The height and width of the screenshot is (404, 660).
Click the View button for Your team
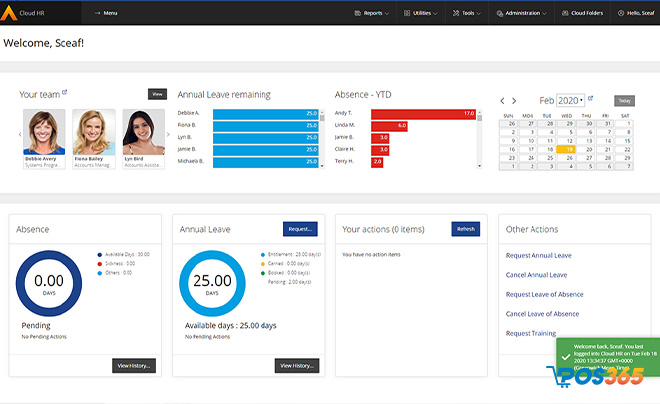pos(157,94)
